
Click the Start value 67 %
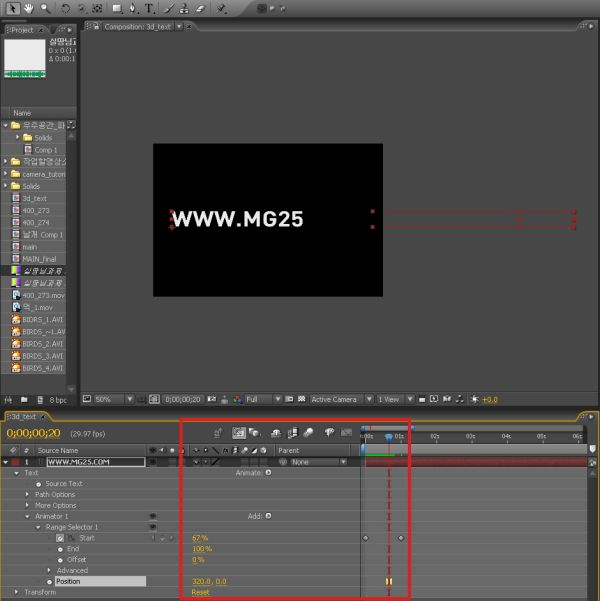tap(200, 538)
